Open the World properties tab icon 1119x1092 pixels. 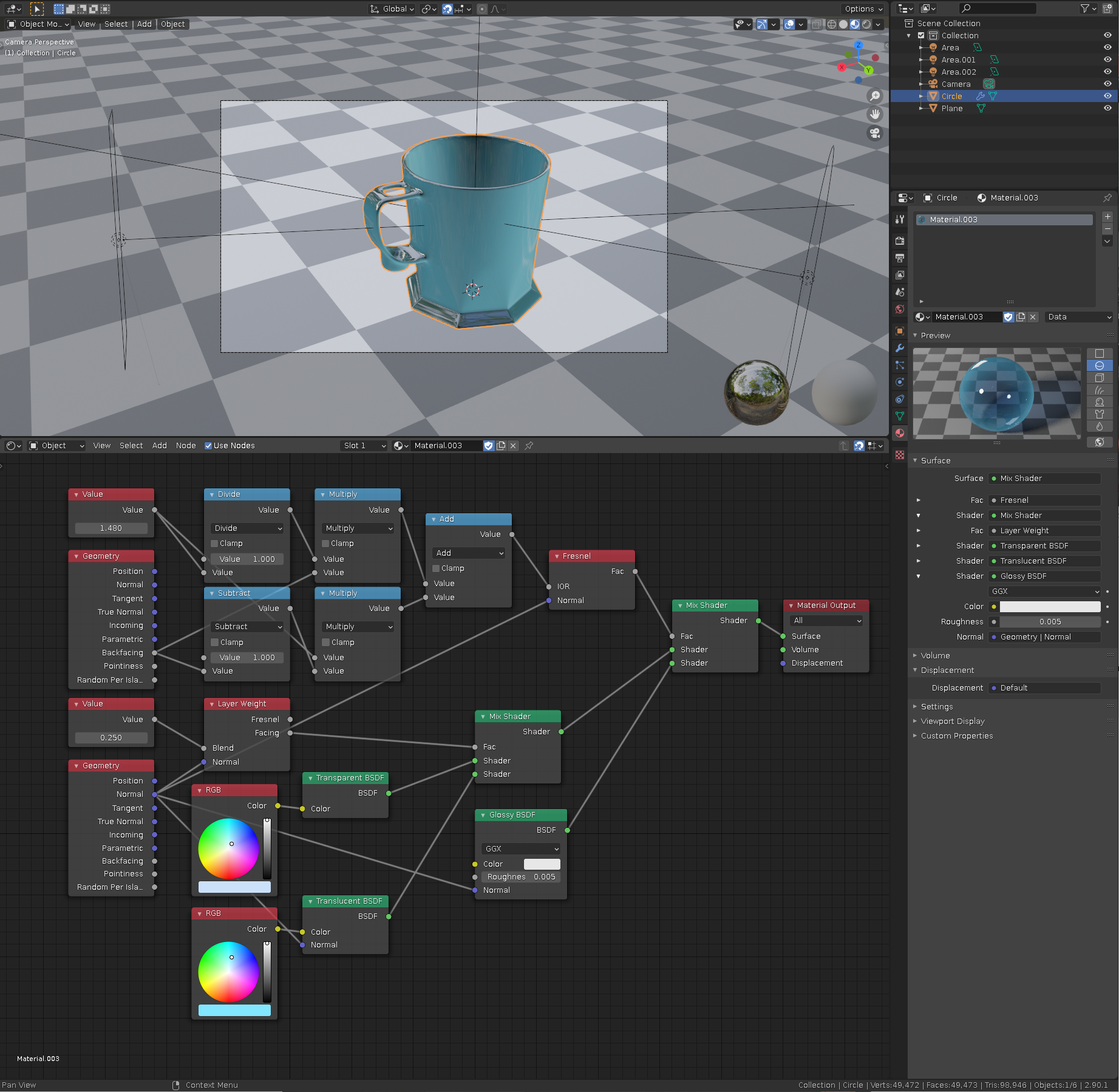tap(900, 309)
